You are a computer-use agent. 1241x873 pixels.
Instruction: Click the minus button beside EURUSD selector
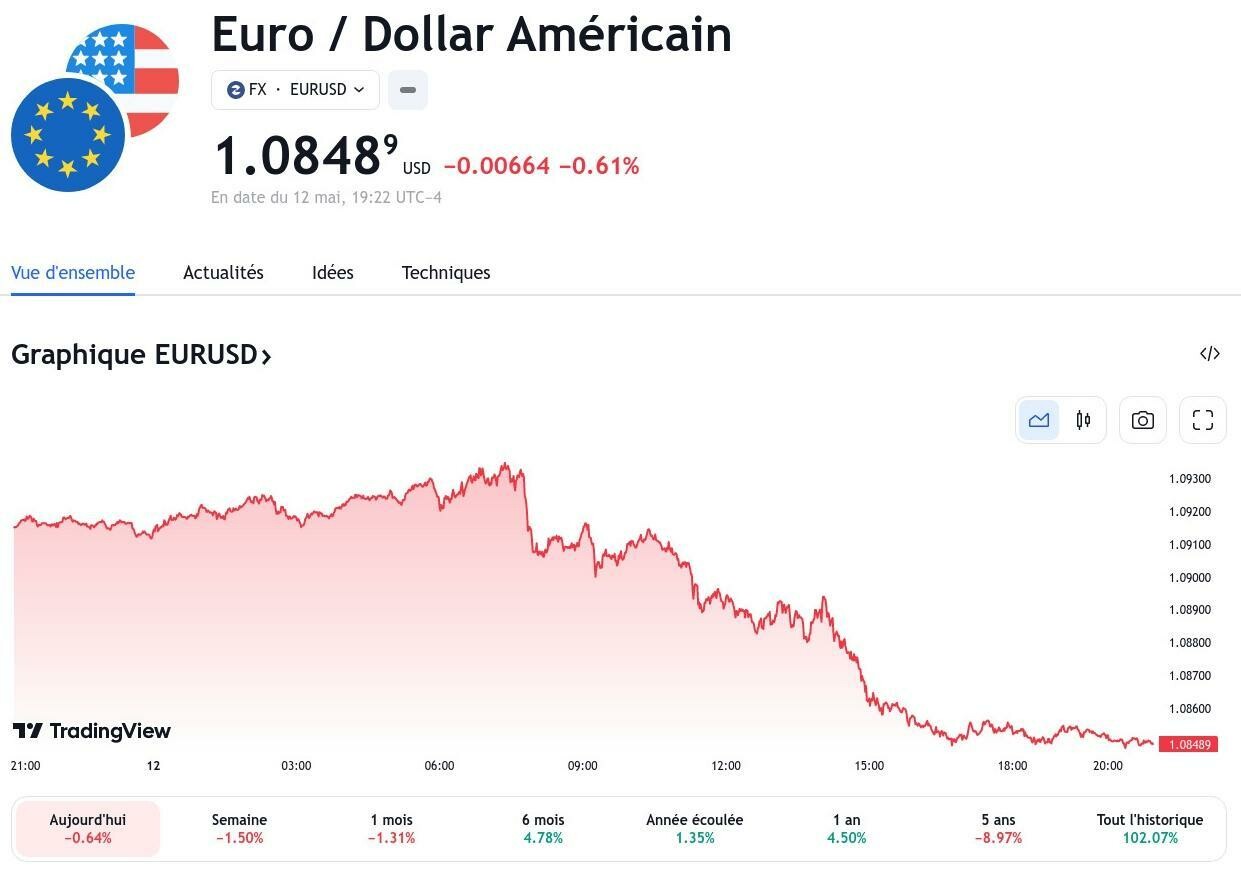(408, 90)
